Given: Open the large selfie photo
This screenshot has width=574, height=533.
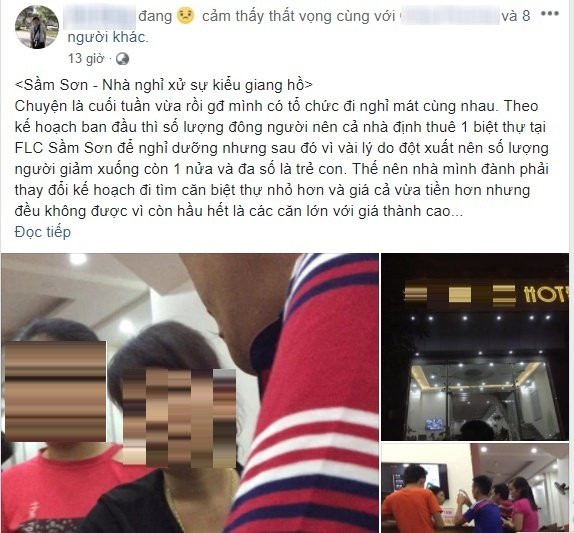Looking at the screenshot, I should point(190,393).
